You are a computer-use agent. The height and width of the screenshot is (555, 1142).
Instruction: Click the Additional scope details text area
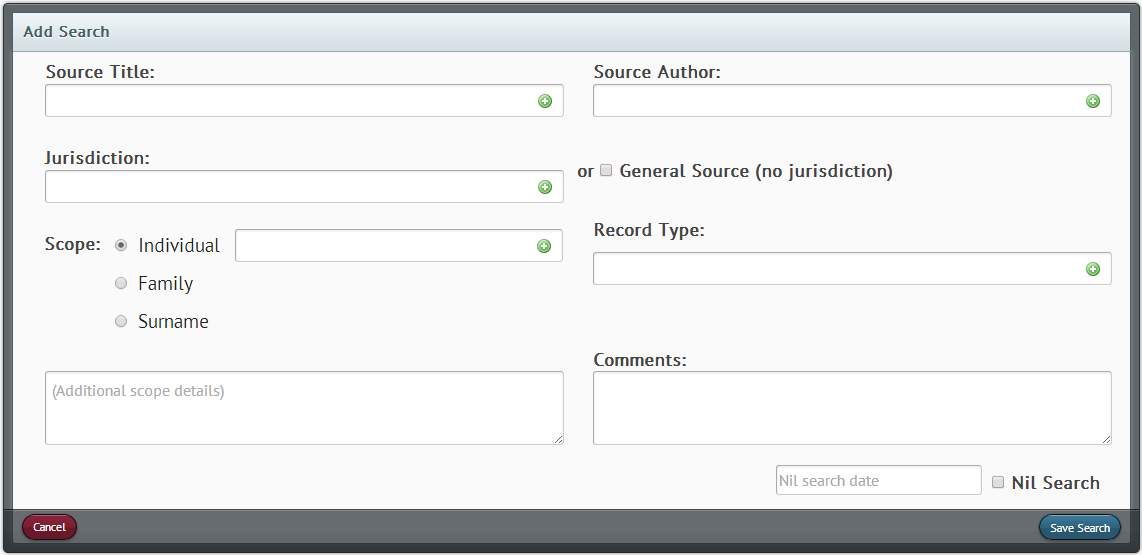click(x=304, y=408)
